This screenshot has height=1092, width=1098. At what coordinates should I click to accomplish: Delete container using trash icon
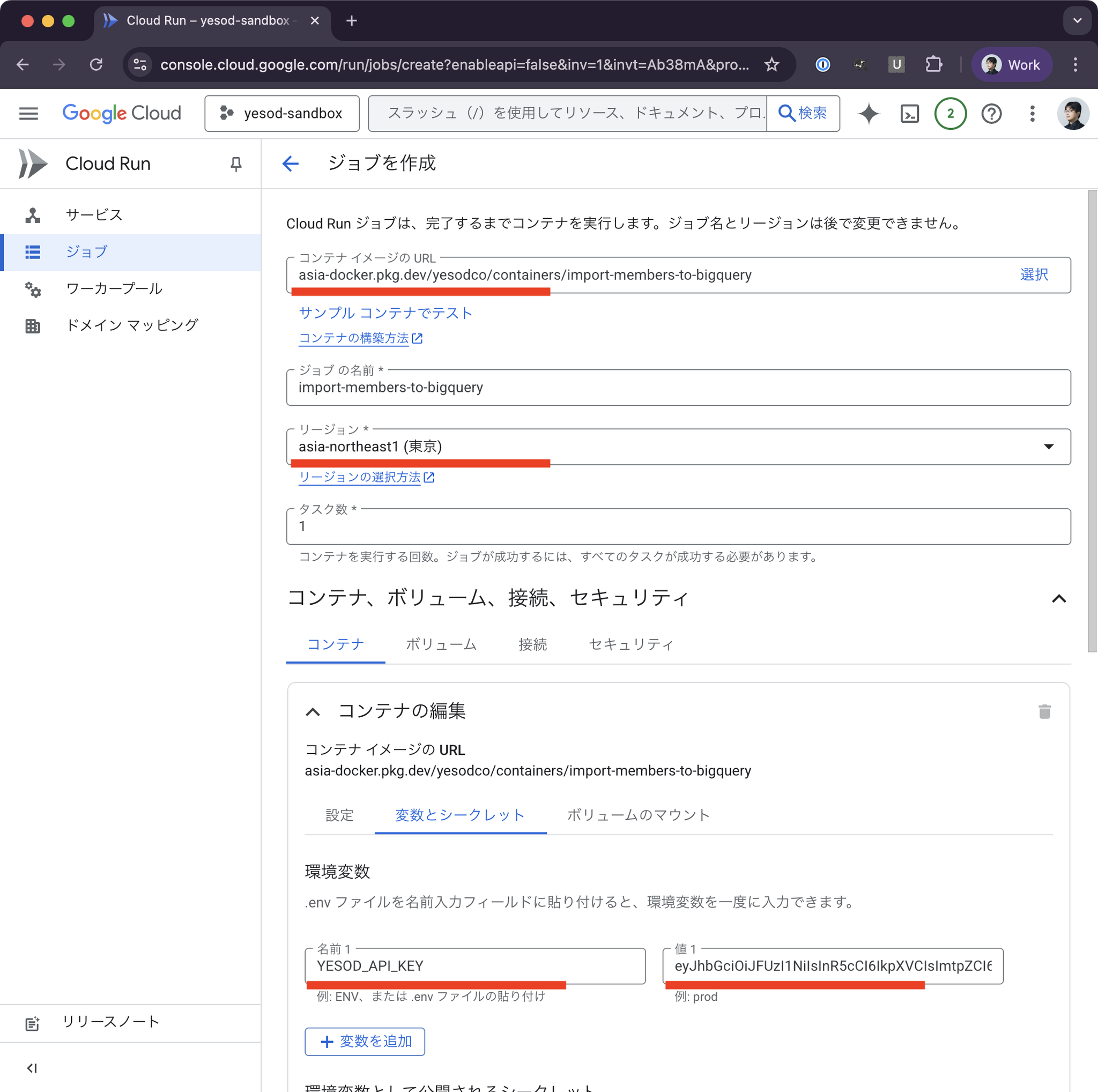coord(1044,711)
